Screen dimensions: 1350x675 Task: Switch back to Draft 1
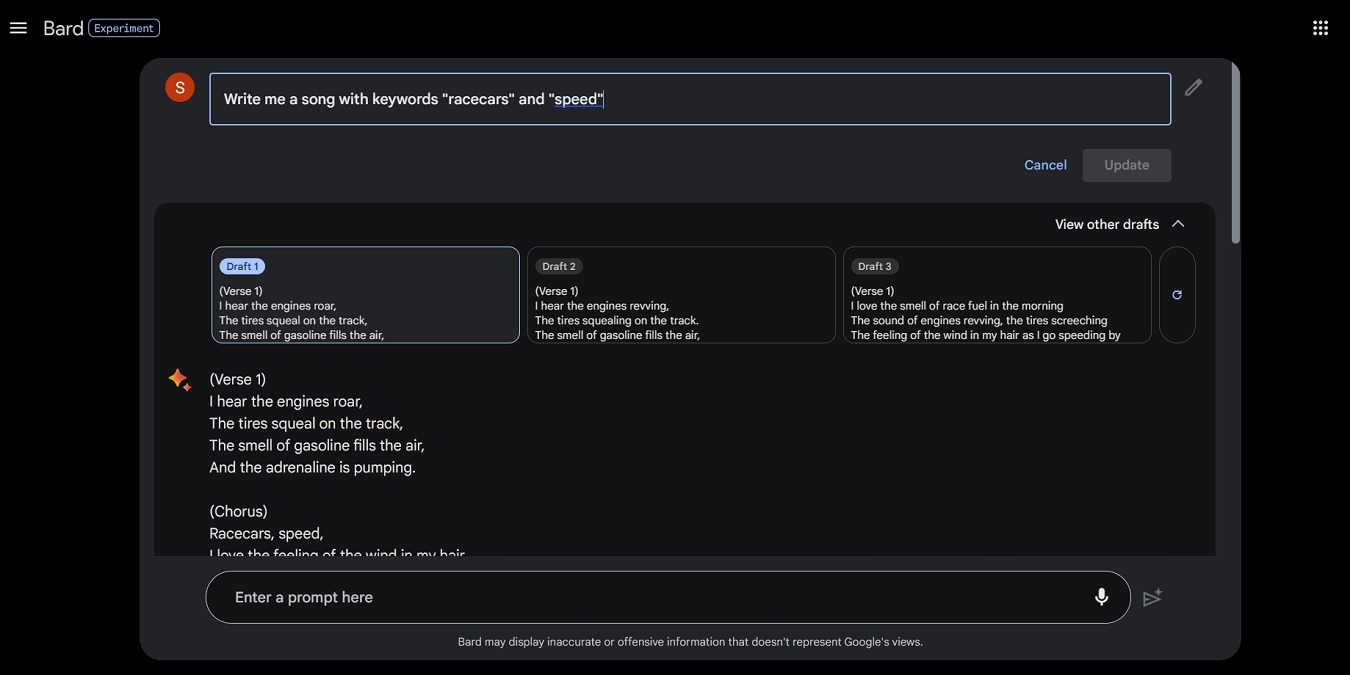point(365,295)
